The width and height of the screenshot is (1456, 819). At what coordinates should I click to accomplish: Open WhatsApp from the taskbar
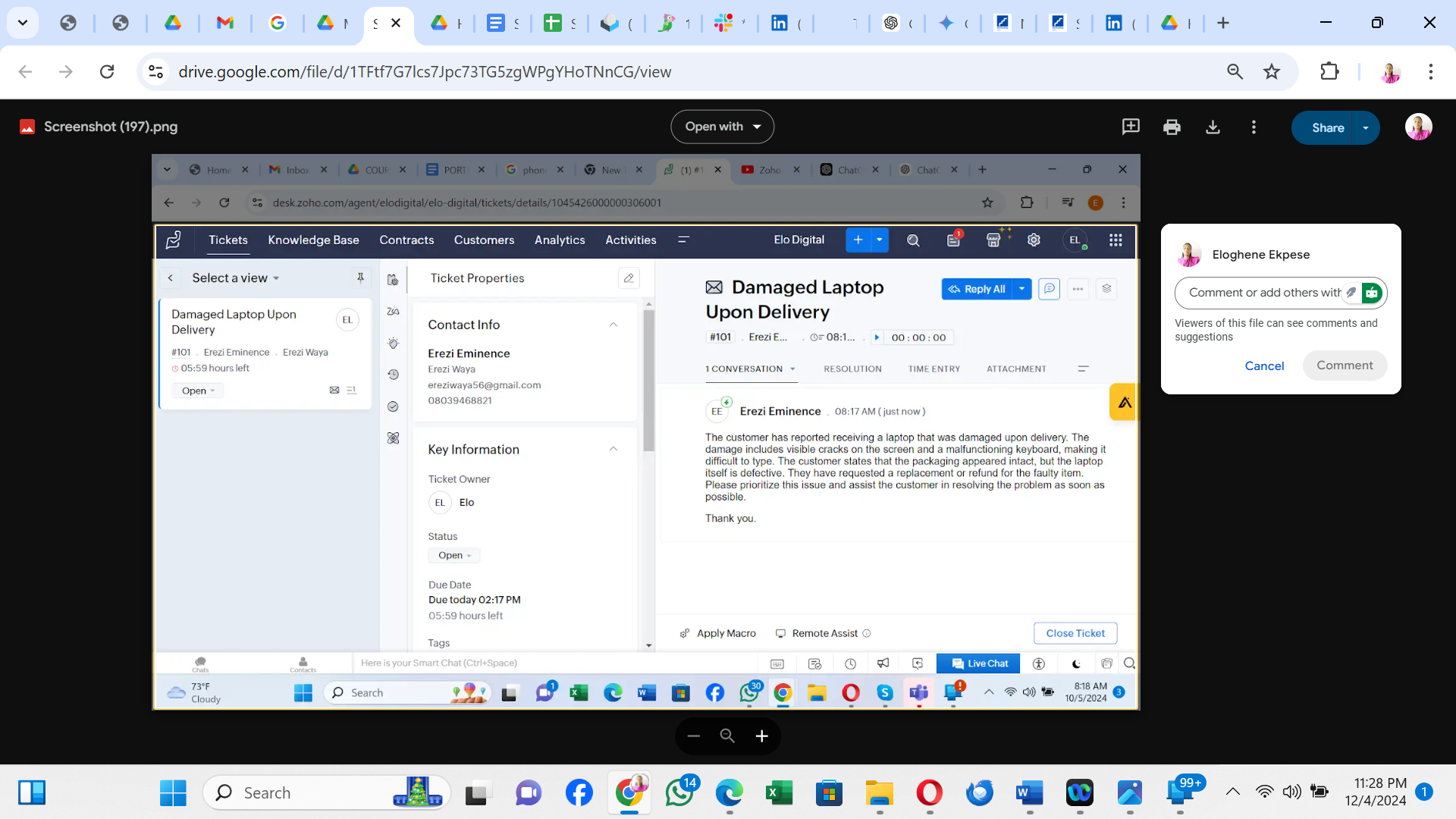679,793
